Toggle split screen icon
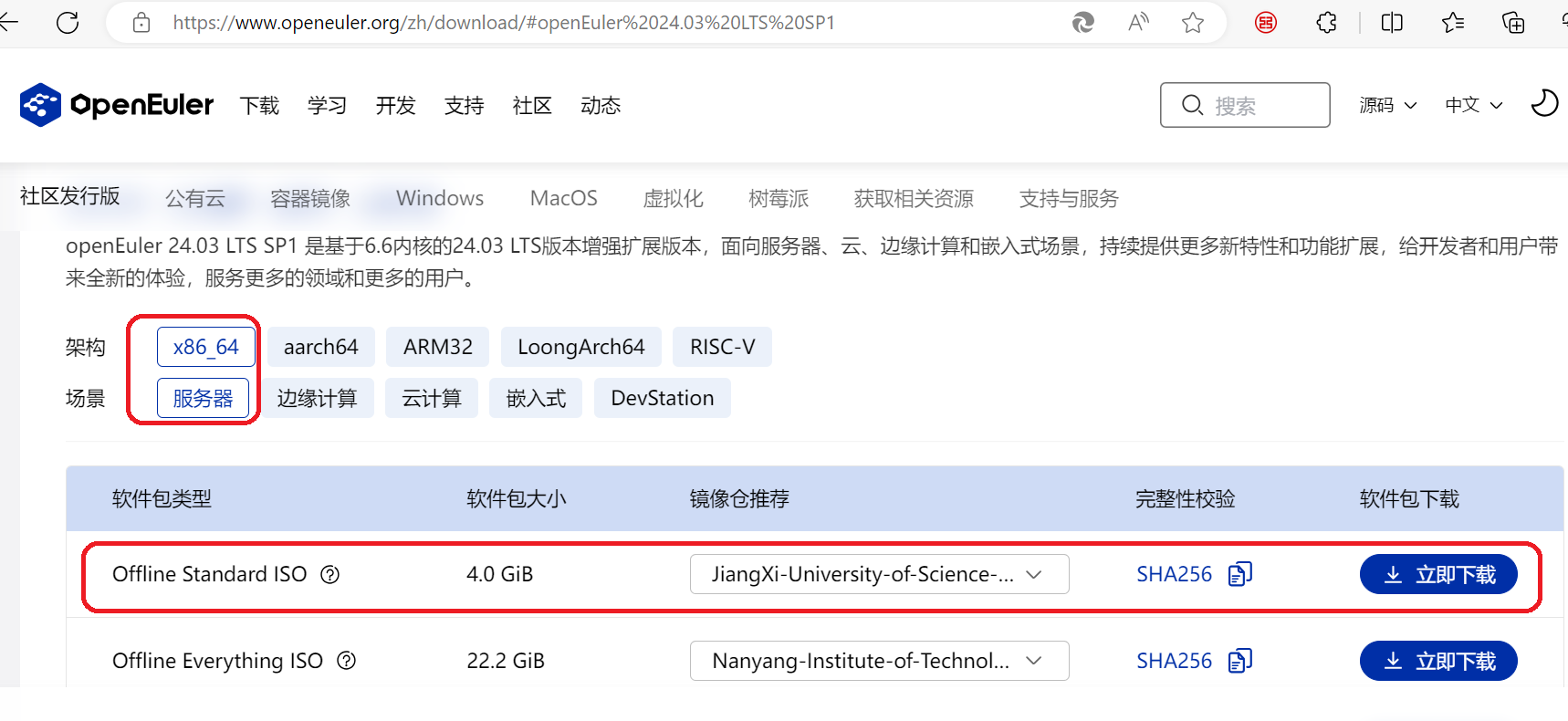Image resolution: width=1568 pixels, height=721 pixels. 1392,23
